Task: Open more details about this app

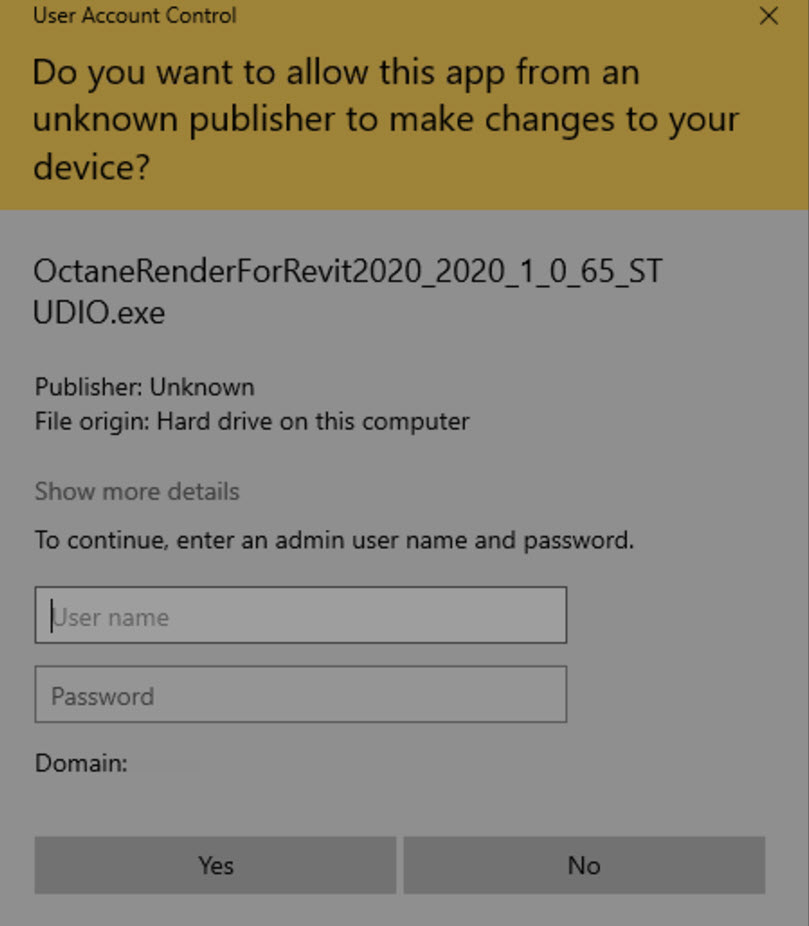Action: click(x=137, y=492)
